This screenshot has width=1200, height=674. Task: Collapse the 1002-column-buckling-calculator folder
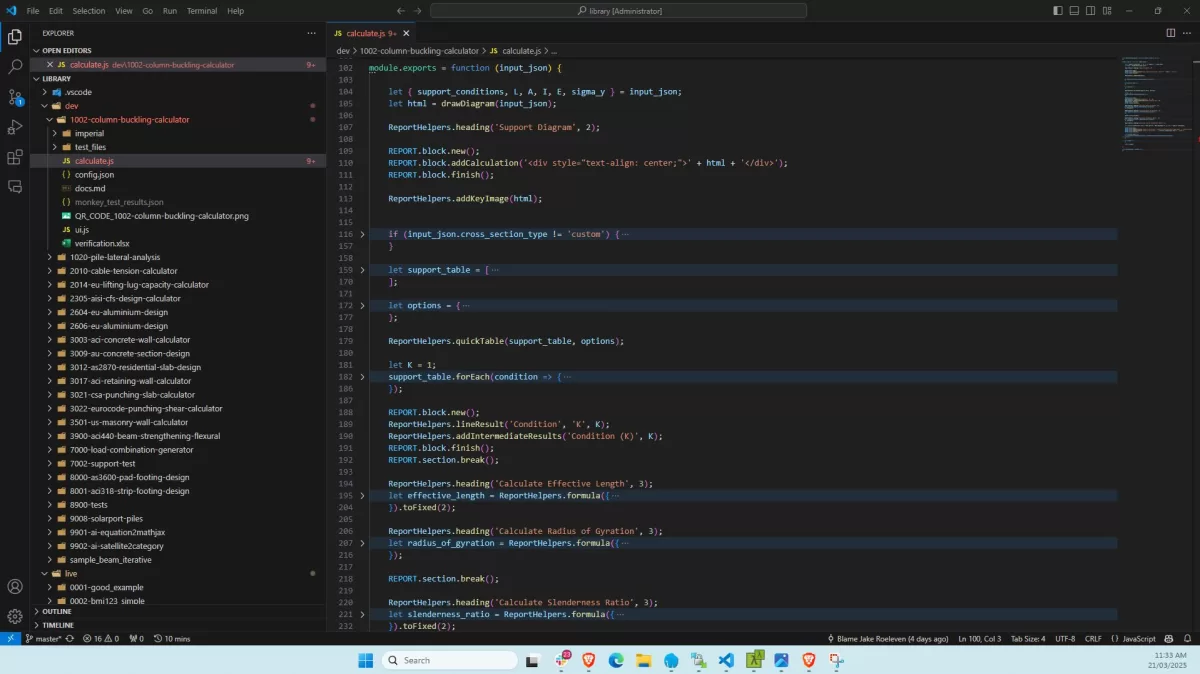tap(129, 120)
